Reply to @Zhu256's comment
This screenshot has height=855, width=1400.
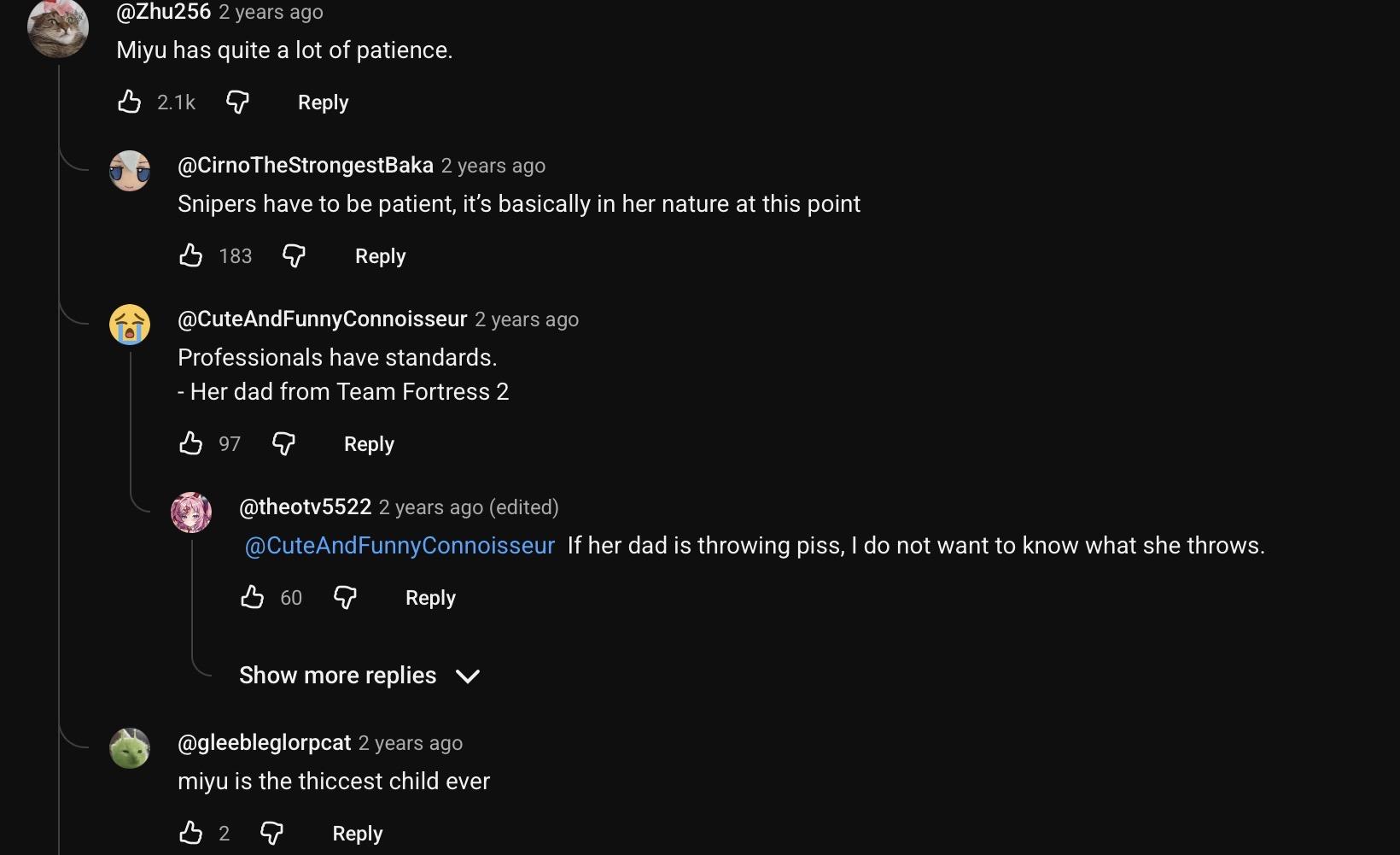[323, 102]
